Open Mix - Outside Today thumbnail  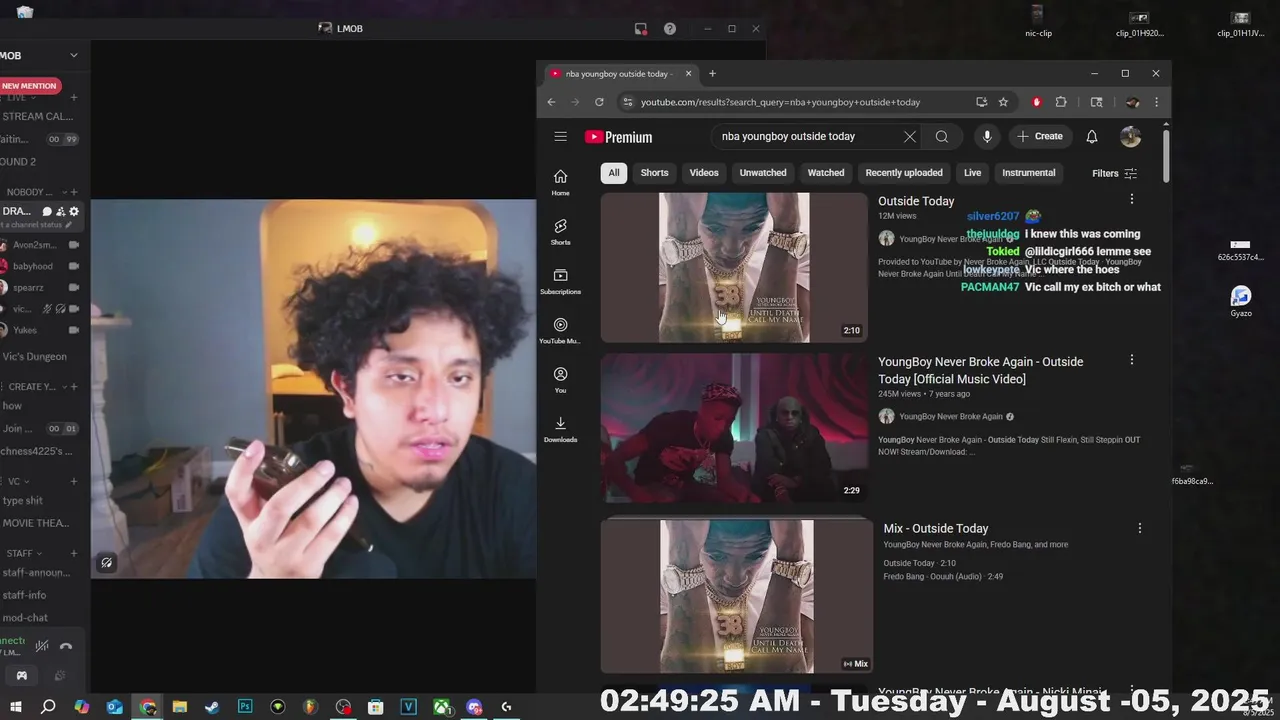coord(736,596)
